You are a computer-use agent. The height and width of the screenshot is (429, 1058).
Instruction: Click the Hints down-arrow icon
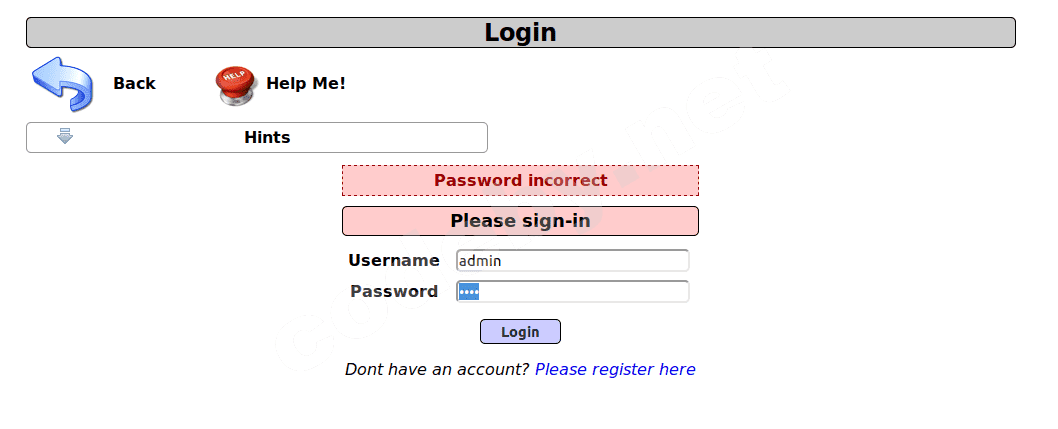[65, 137]
